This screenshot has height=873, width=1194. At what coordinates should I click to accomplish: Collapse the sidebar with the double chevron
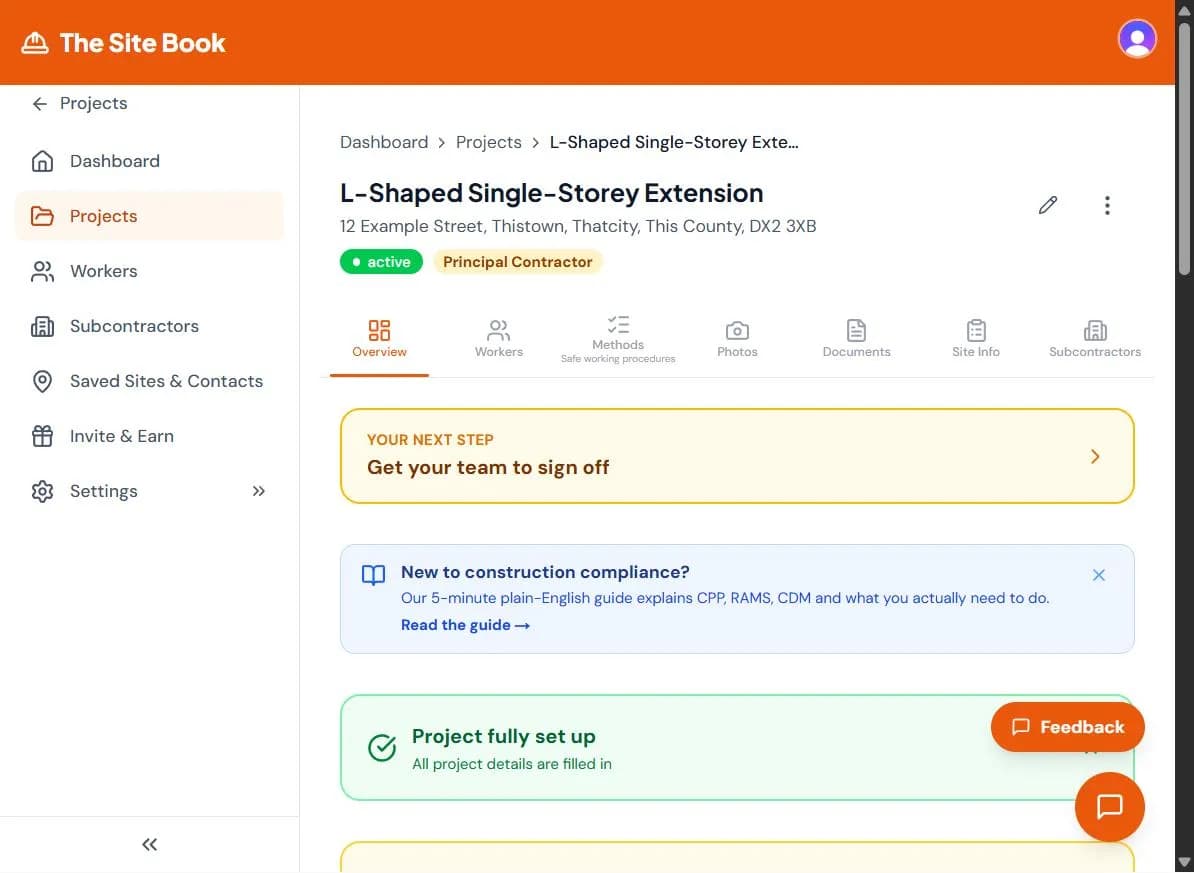point(149,844)
